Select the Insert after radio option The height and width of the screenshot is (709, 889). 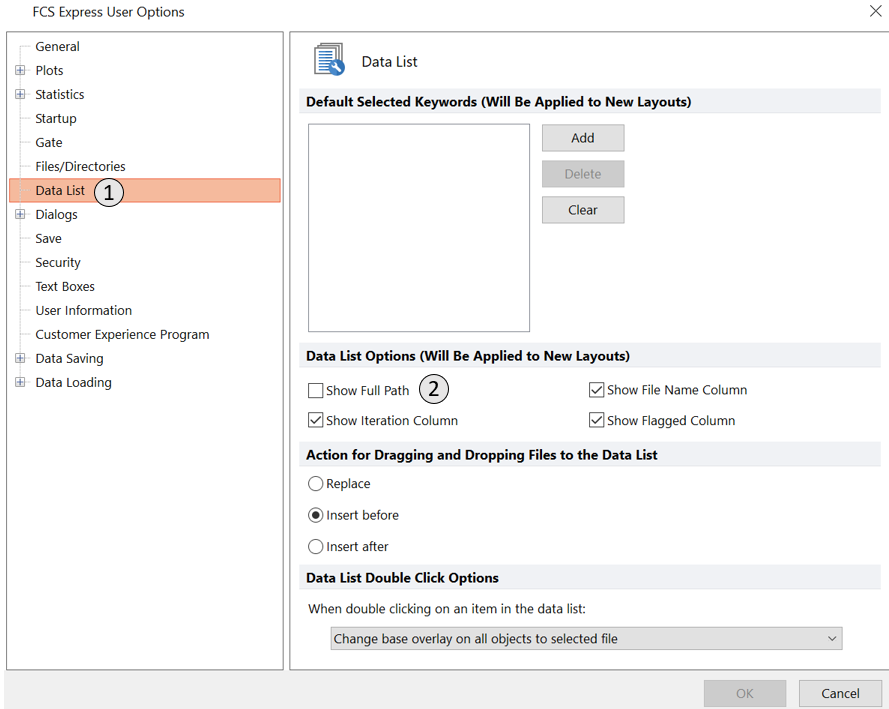(x=315, y=546)
